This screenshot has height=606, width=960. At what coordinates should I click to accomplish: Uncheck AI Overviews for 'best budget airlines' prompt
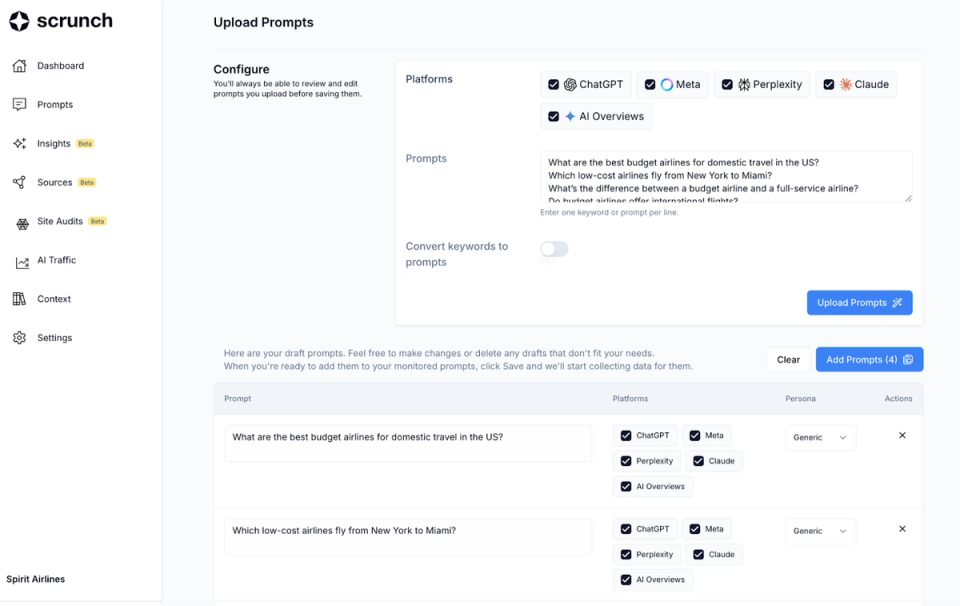pos(626,487)
